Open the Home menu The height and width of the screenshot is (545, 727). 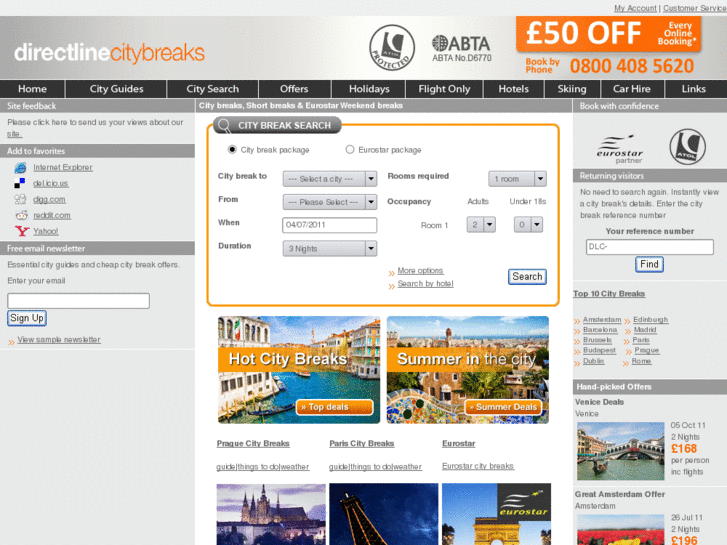click(32, 89)
